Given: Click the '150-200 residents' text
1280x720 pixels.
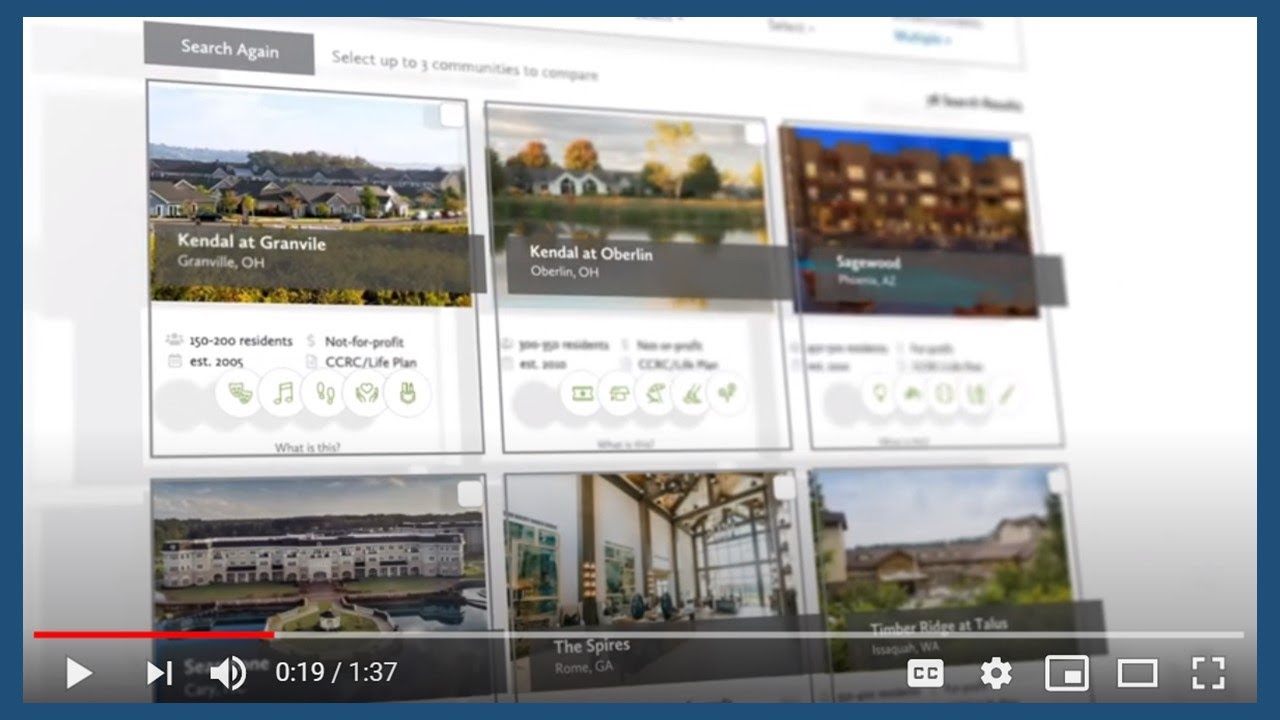Looking at the screenshot, I should 241,341.
